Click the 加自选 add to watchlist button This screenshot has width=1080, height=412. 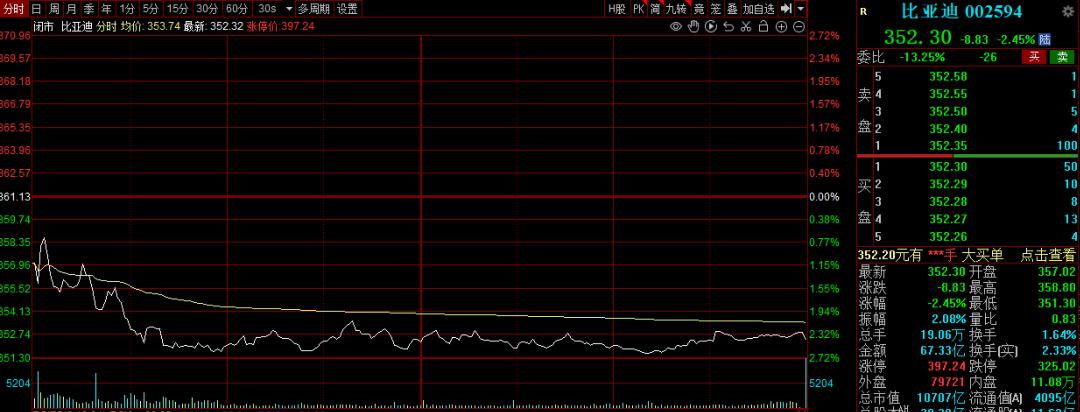pos(758,8)
